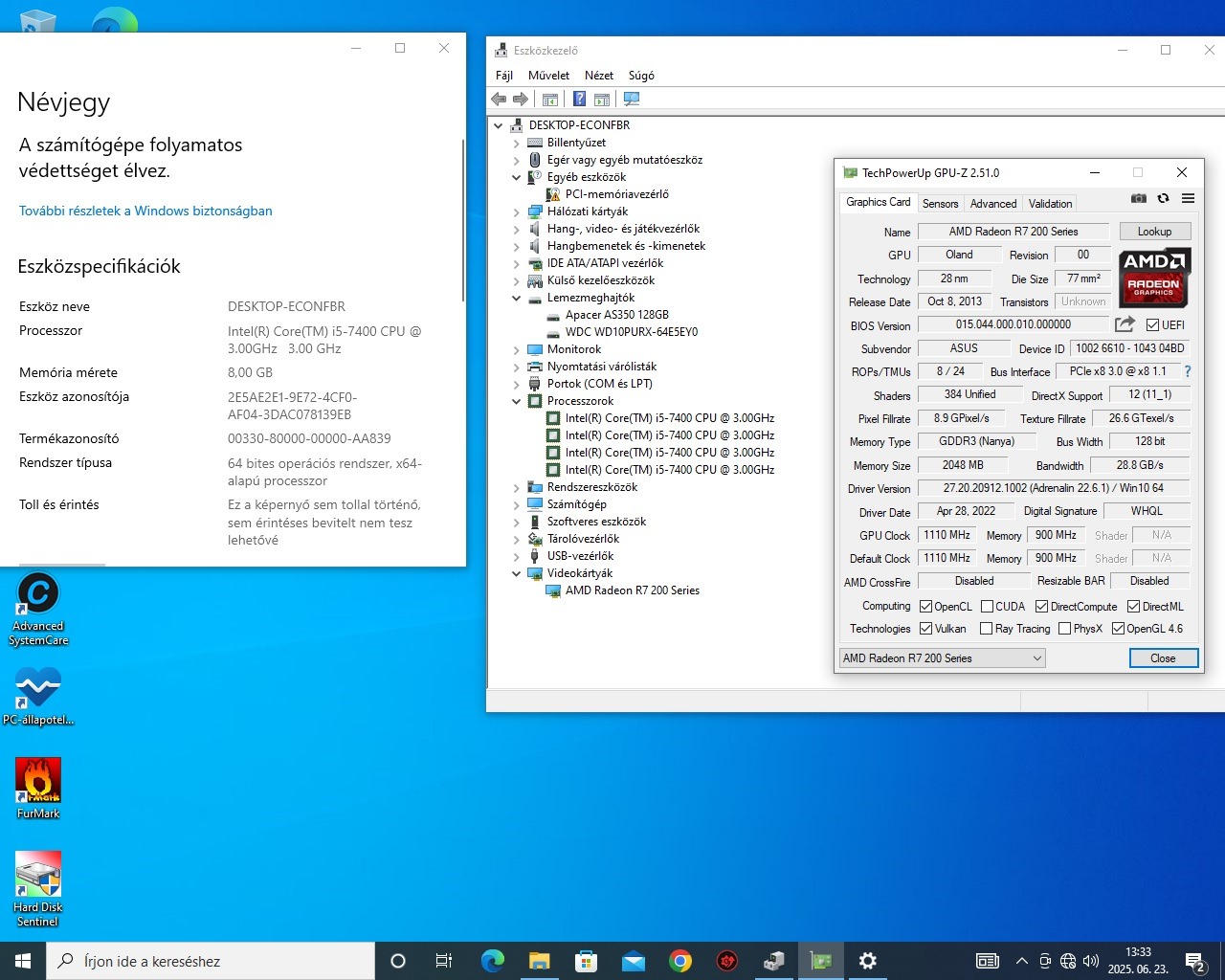Click the Bus Interface question mark icon
The height and width of the screenshot is (980, 1225).
tap(1188, 371)
